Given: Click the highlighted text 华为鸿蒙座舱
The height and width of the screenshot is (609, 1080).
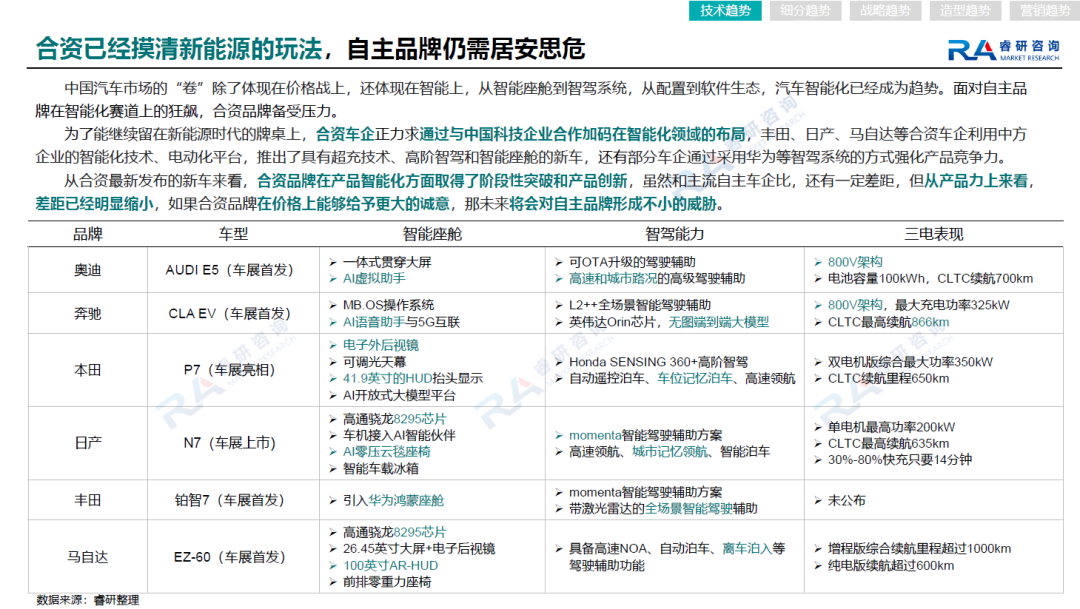Looking at the screenshot, I should pyautogui.click(x=406, y=501).
